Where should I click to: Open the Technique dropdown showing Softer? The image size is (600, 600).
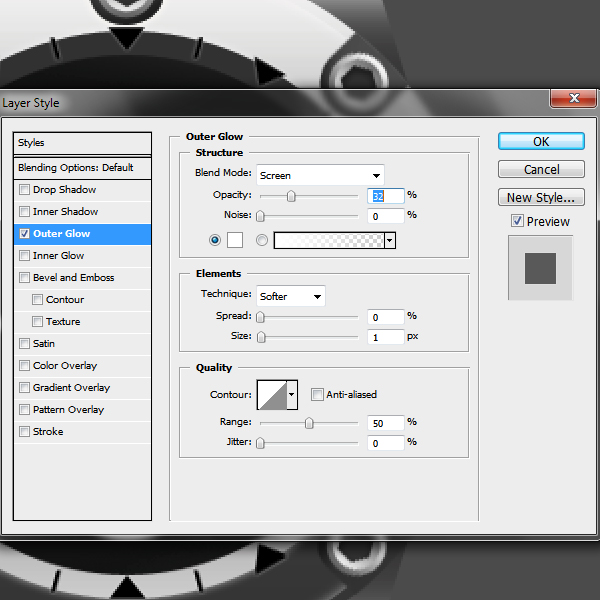(291, 296)
